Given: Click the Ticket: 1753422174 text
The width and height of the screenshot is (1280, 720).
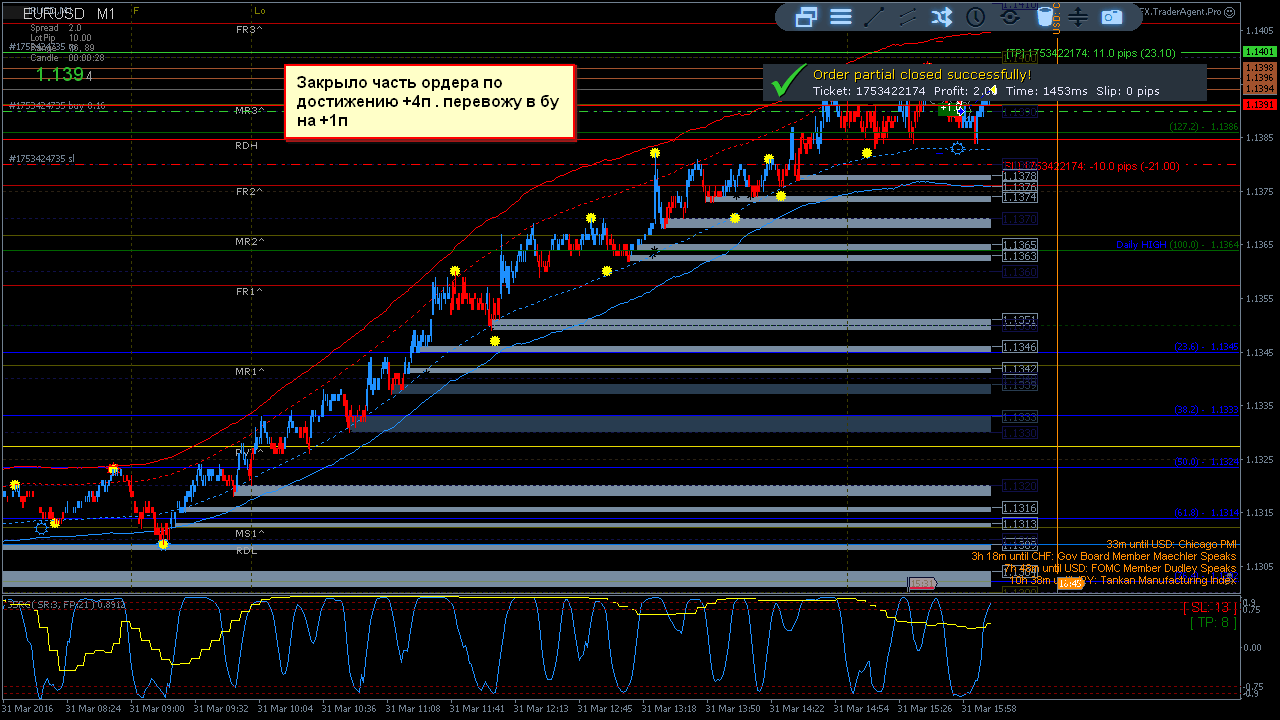Looking at the screenshot, I should [x=869, y=91].
